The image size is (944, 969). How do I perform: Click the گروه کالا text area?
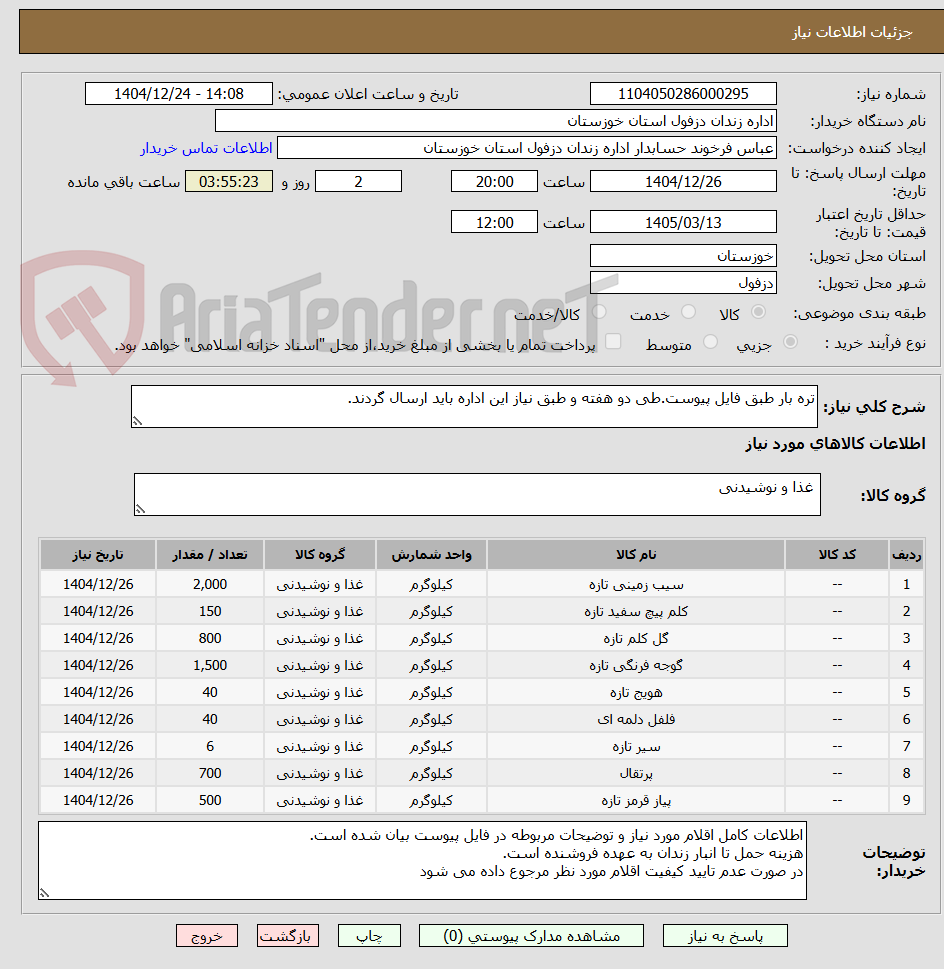pyautogui.click(x=477, y=494)
